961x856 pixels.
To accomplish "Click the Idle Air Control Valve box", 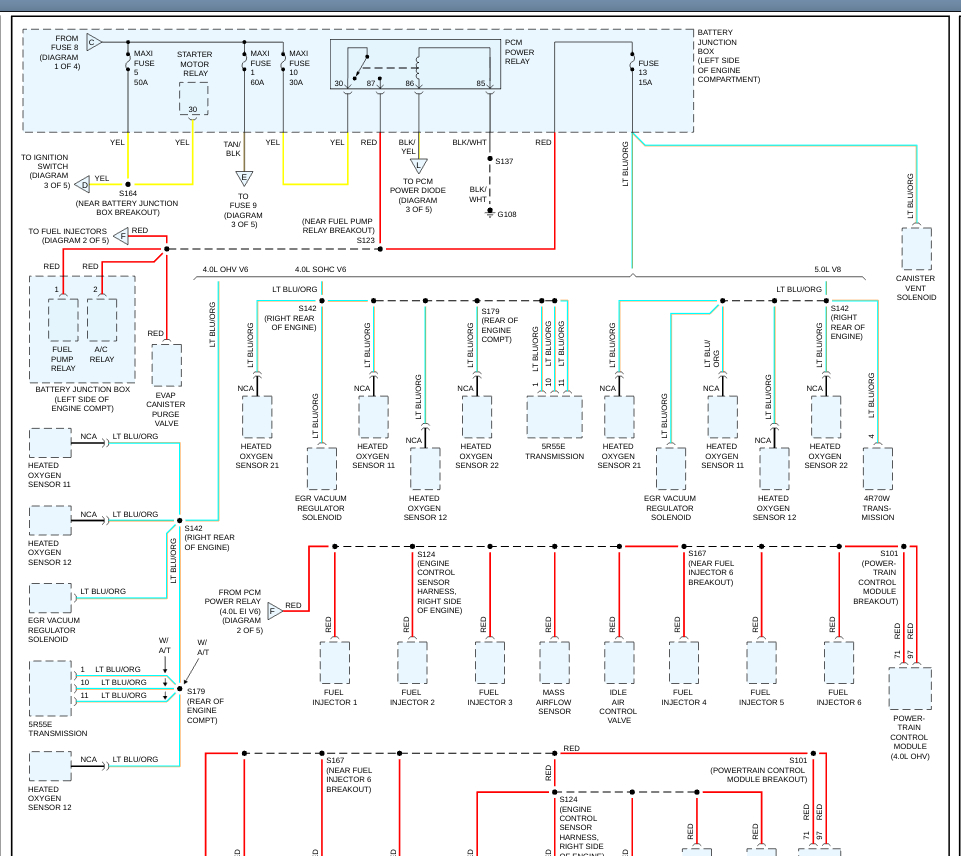I will pos(619,662).
